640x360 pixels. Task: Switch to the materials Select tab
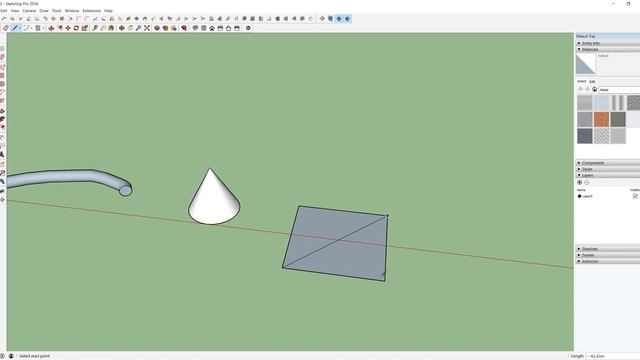(x=581, y=81)
